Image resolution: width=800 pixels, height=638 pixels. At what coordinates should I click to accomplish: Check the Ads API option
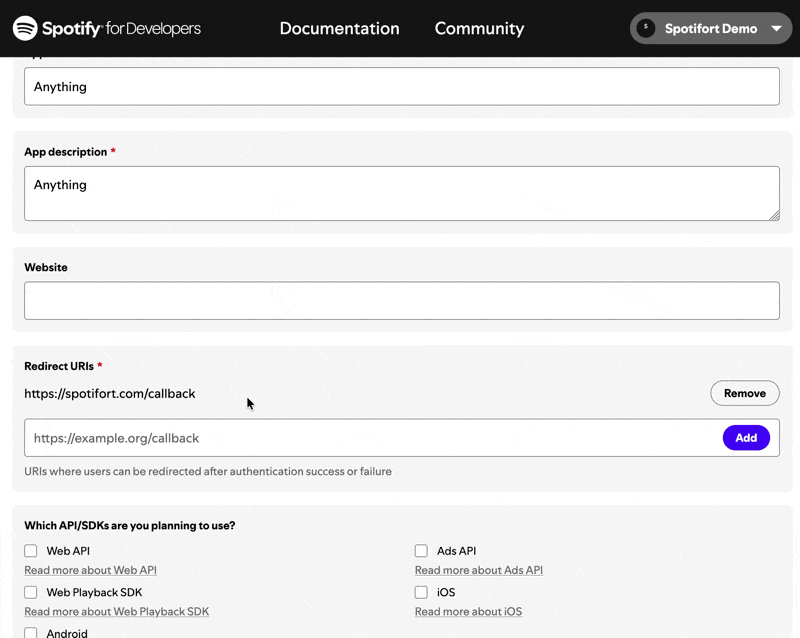click(x=421, y=550)
